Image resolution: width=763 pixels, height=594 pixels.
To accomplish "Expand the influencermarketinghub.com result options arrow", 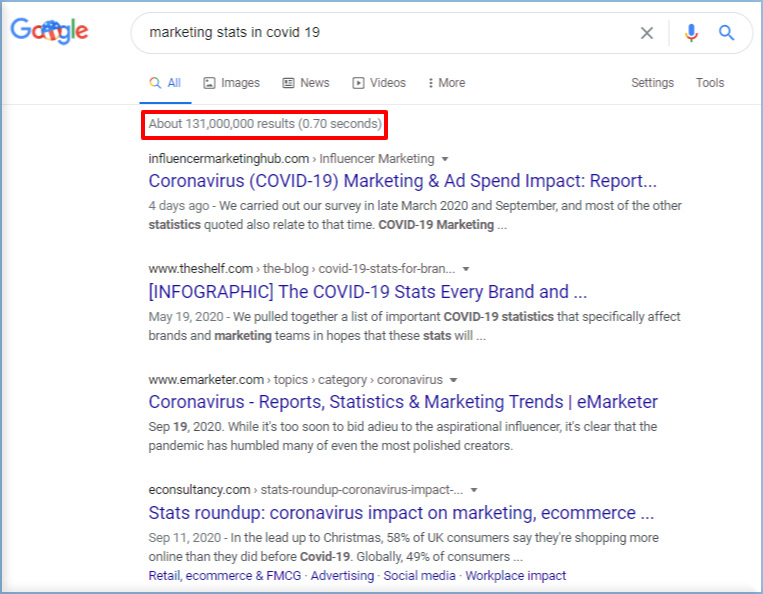I will [445, 159].
